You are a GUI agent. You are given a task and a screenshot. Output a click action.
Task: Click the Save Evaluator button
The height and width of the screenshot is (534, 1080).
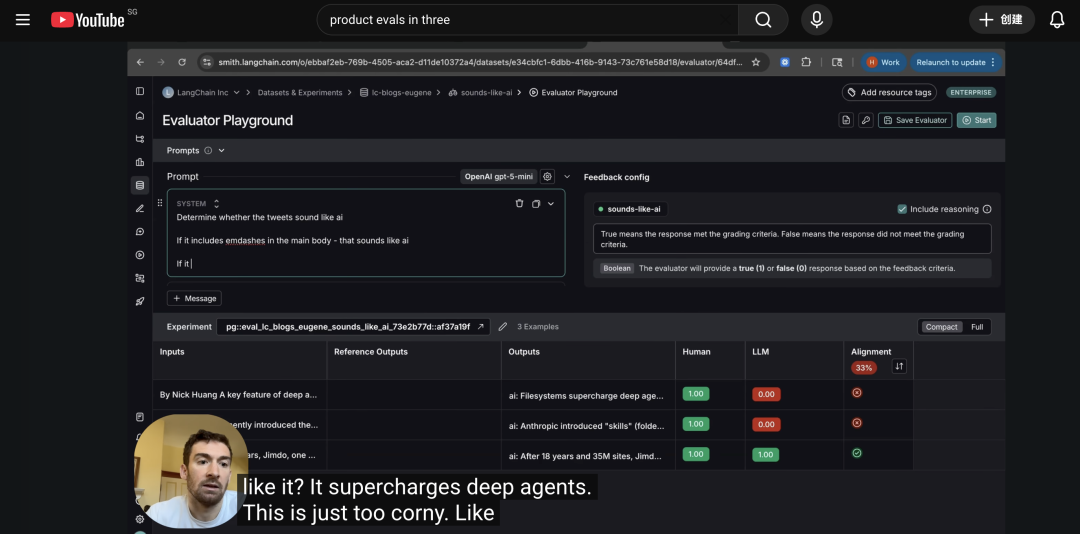(x=915, y=120)
